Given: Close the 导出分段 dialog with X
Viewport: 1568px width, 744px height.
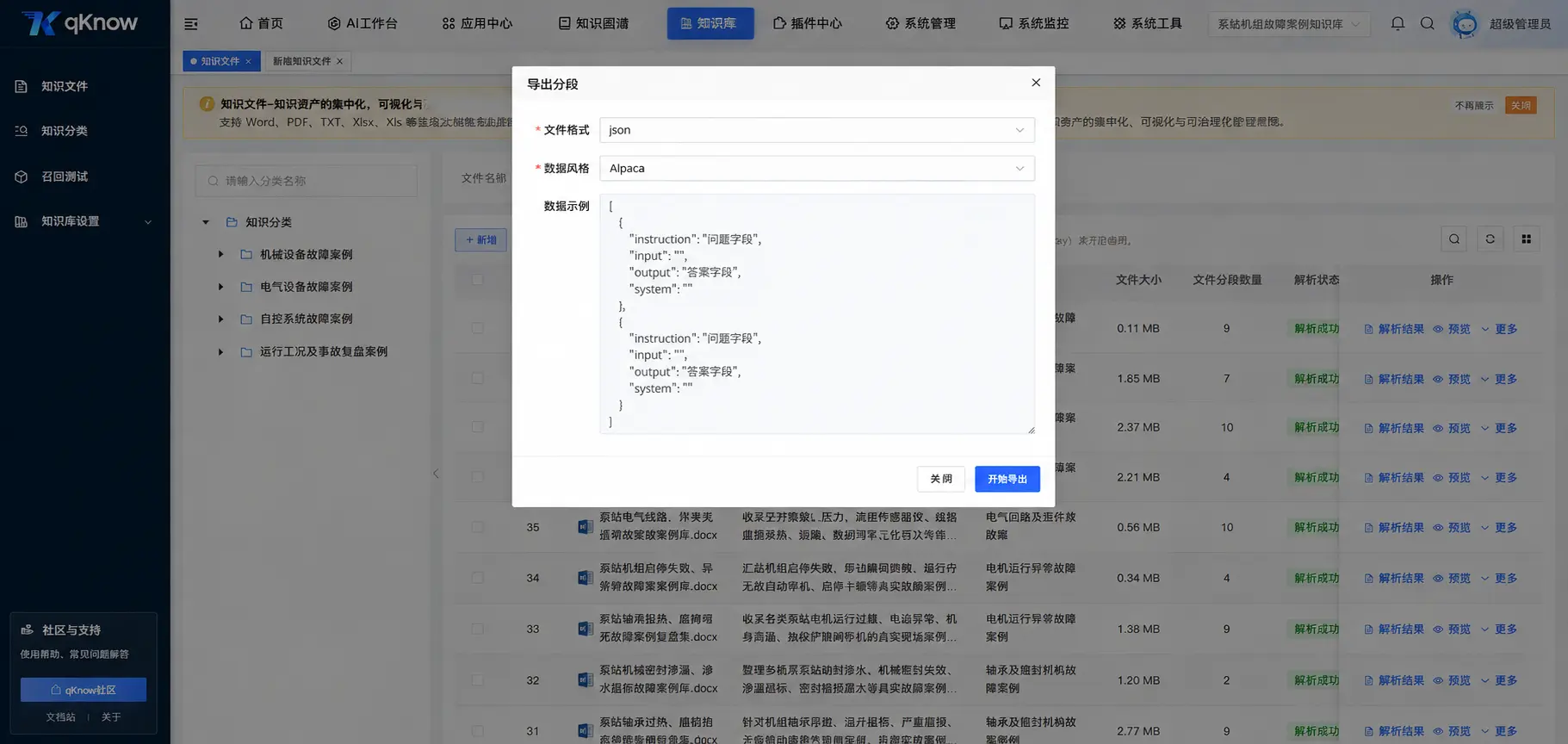Looking at the screenshot, I should (1036, 83).
